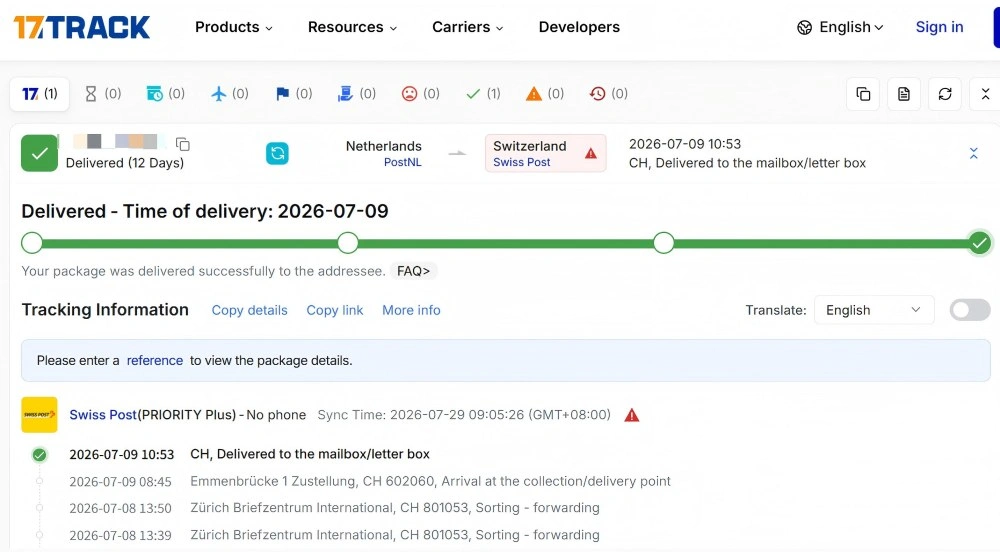Open the document export icon
1000x552 pixels.
pyautogui.click(x=904, y=94)
